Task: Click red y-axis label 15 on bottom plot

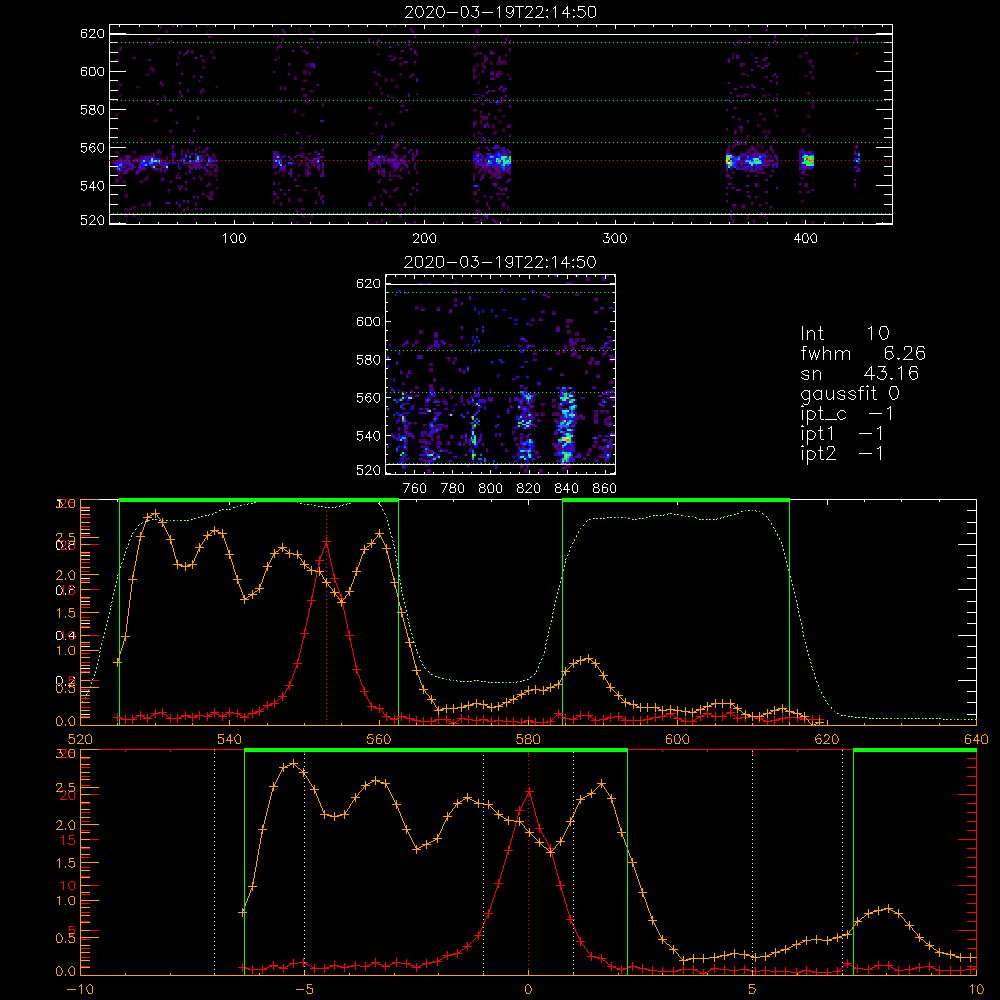Action: tap(68, 841)
